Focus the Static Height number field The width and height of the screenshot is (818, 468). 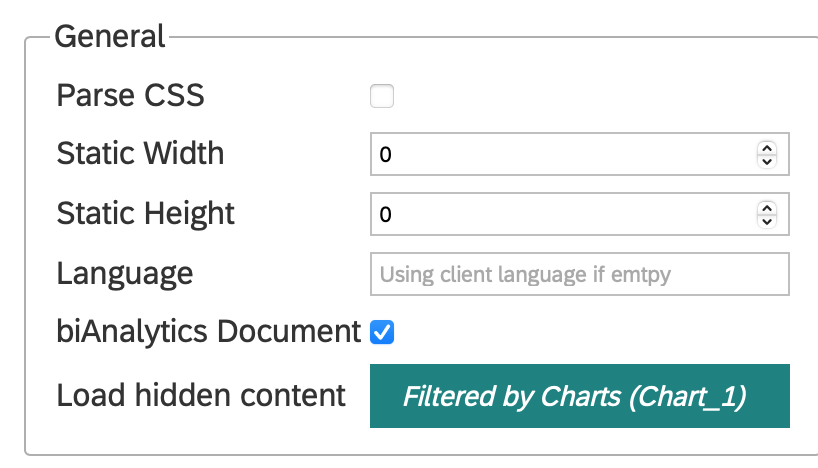pos(580,214)
